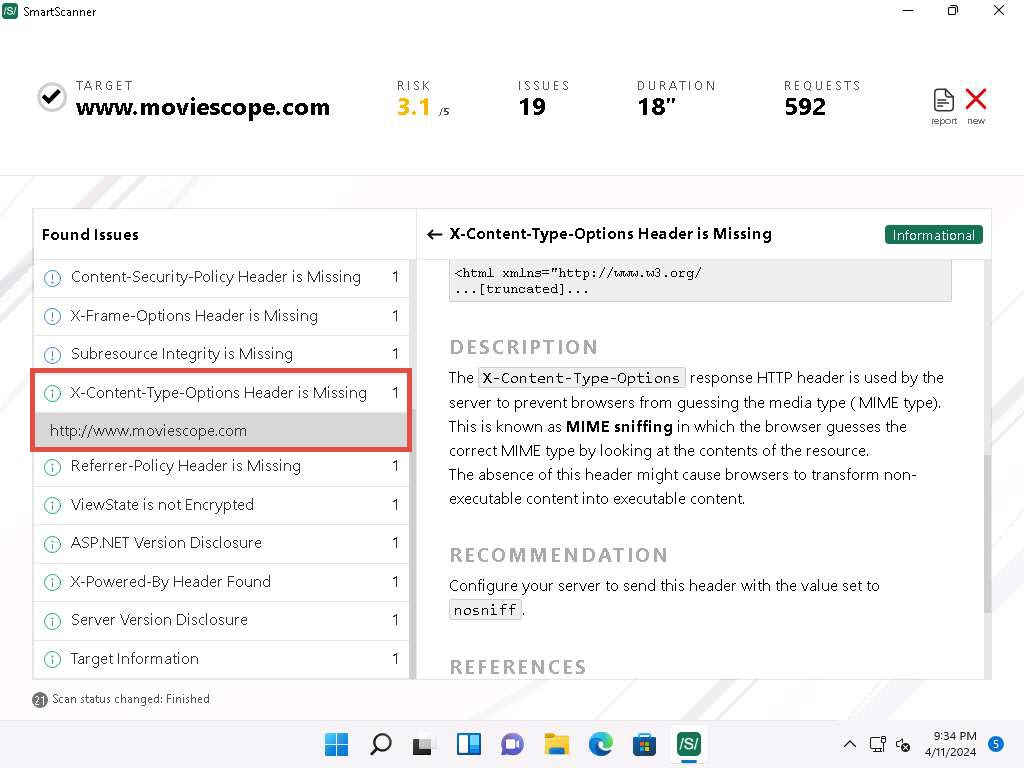Image resolution: width=1024 pixels, height=768 pixels.
Task: Start a new scan with the red X icon
Action: (x=976, y=100)
